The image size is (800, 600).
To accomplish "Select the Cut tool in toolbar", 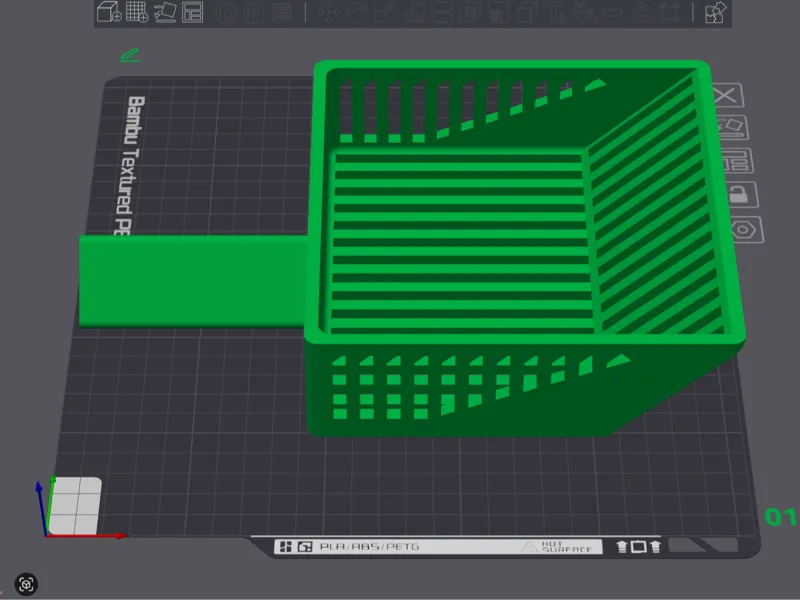I will click(x=441, y=12).
